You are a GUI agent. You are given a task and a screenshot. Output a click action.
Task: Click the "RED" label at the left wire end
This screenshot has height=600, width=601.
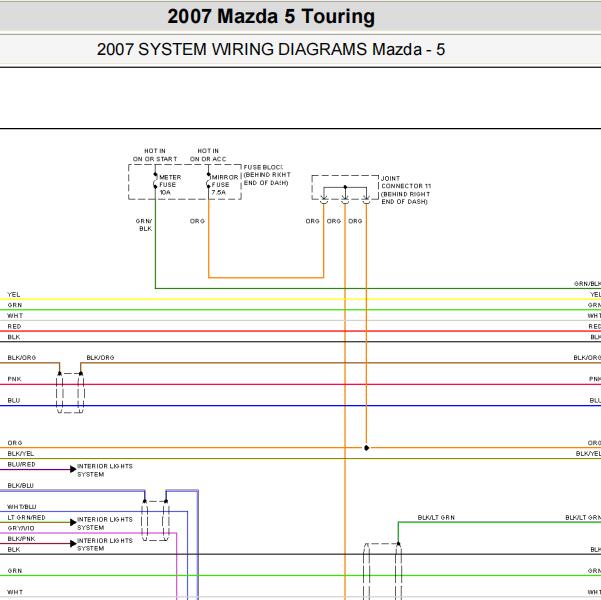pyautogui.click(x=14, y=326)
